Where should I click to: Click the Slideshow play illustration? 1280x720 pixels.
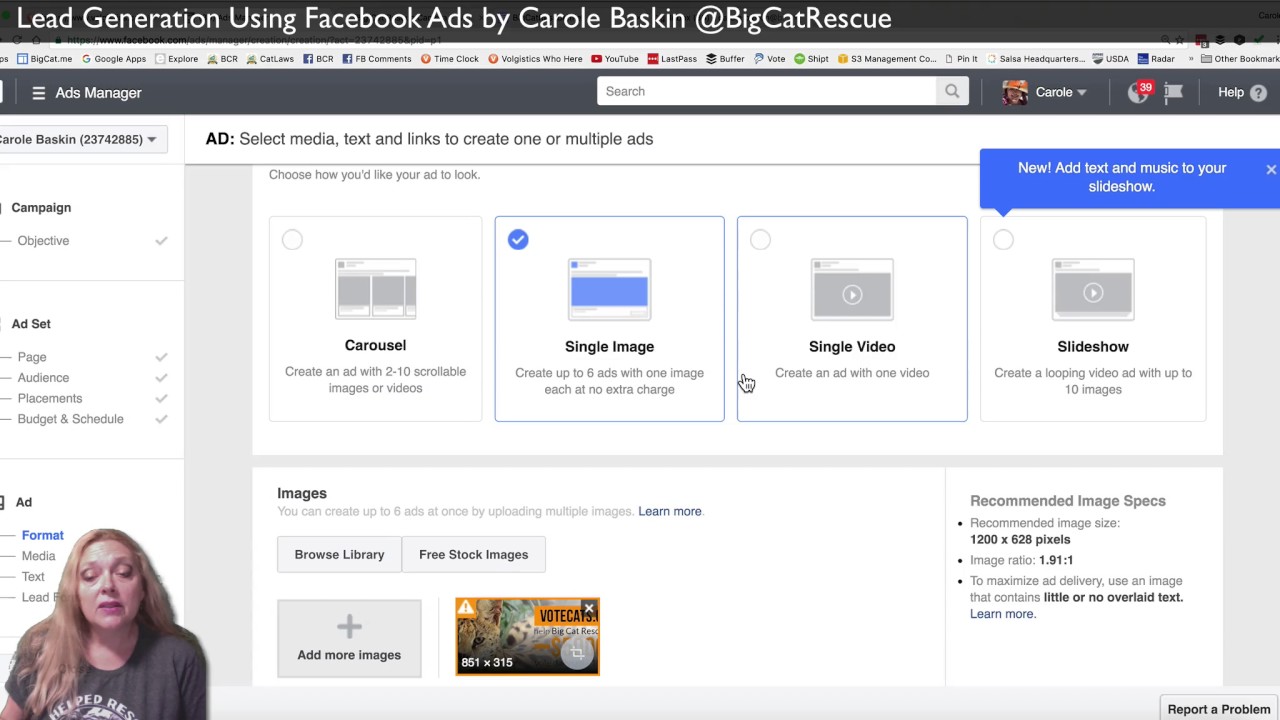point(1093,290)
